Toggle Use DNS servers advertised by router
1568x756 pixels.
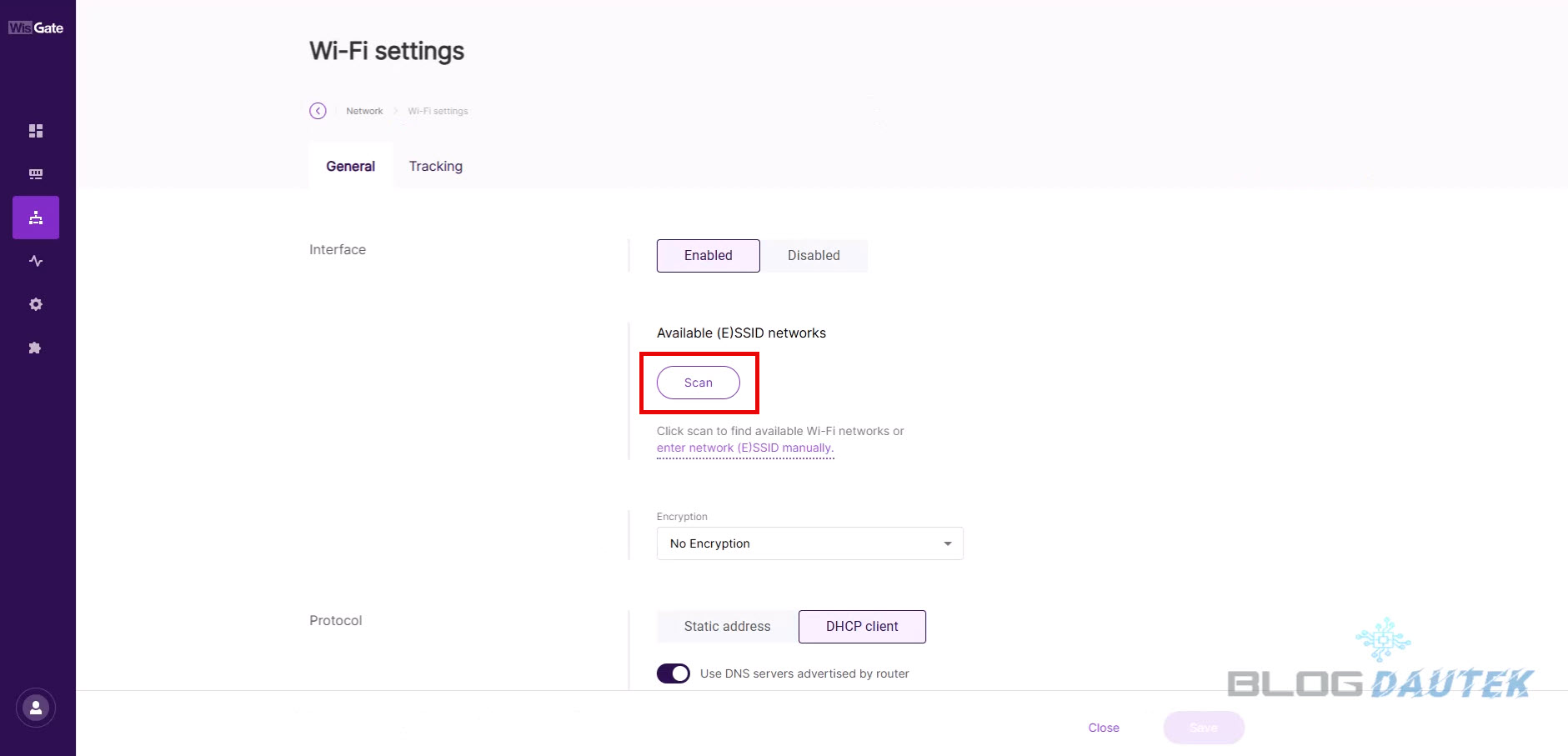tap(674, 673)
